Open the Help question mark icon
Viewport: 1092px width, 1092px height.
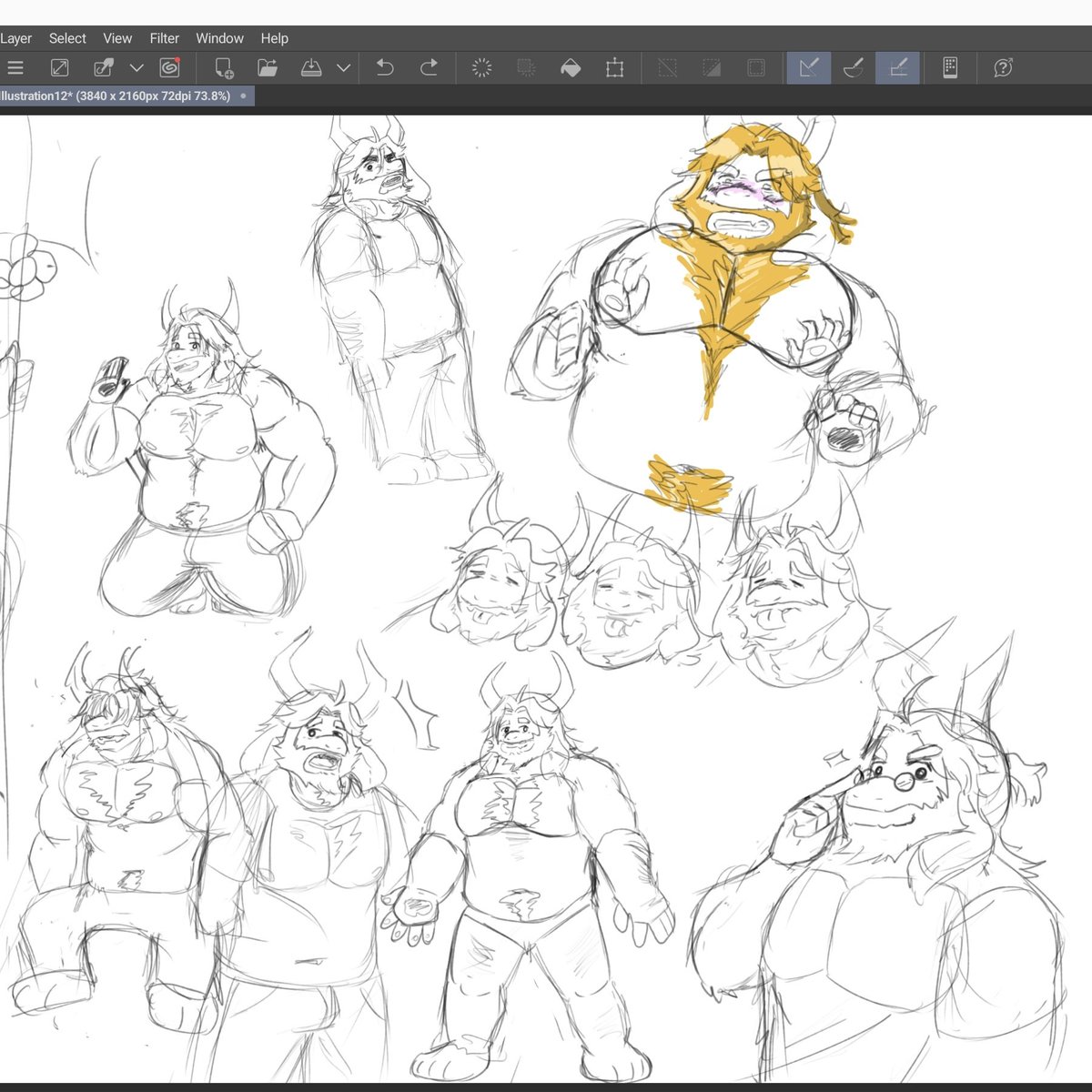coord(1002,67)
